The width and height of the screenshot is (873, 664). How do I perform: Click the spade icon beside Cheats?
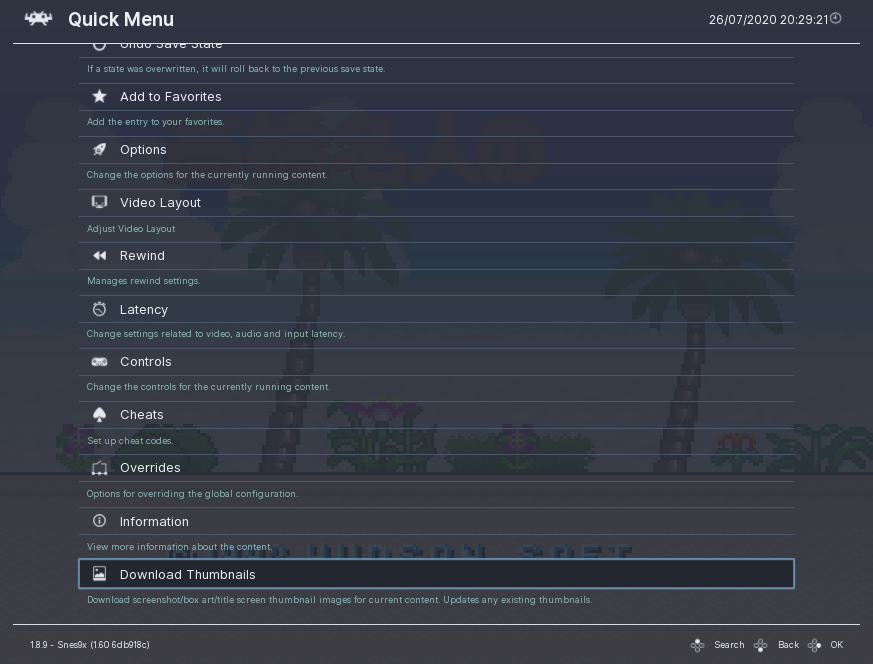[x=99, y=415]
